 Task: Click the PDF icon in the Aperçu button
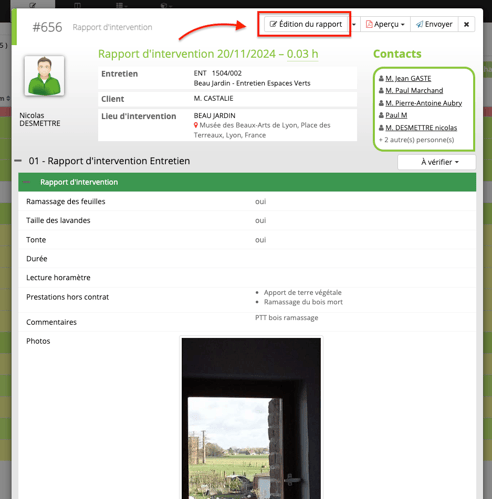[369, 24]
